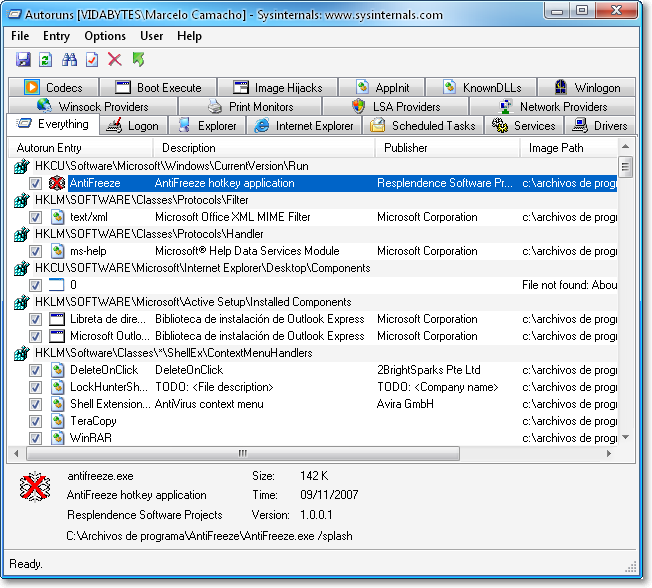Click the '2BrightSparks Pte Ltd' publisher cell
Viewport: 652px width, 588px height.
point(429,370)
